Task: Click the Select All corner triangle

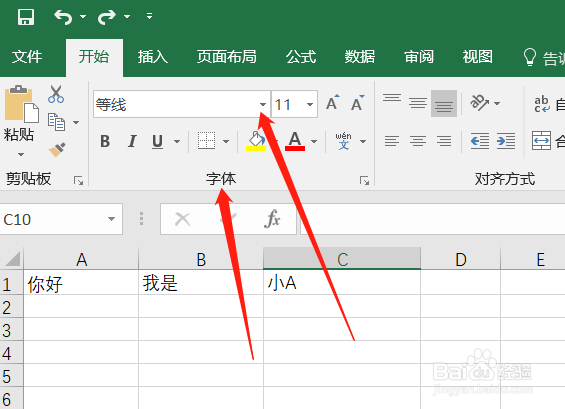Action: 13,259
